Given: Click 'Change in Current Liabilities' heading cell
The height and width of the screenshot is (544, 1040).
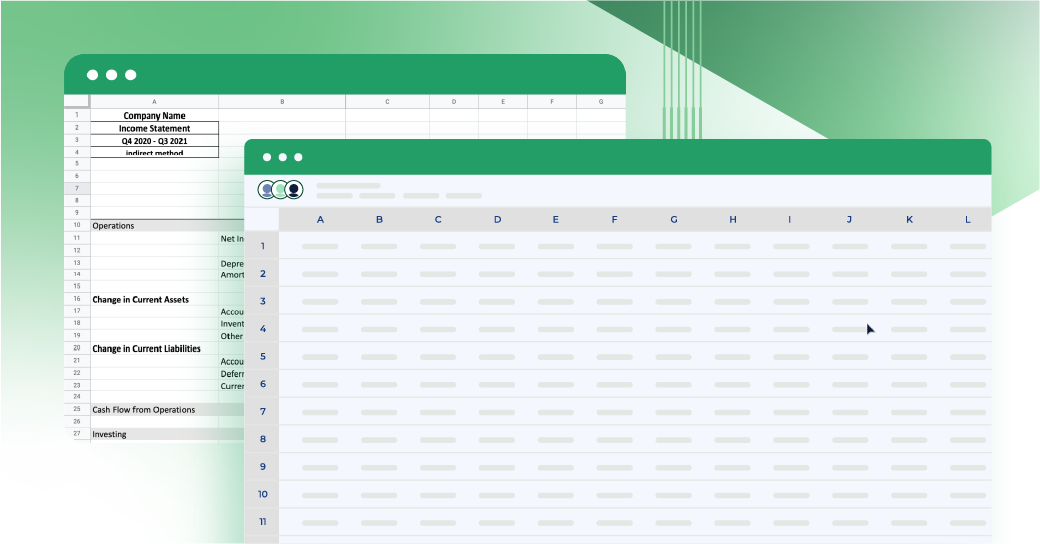Looking at the screenshot, I should pos(147,348).
